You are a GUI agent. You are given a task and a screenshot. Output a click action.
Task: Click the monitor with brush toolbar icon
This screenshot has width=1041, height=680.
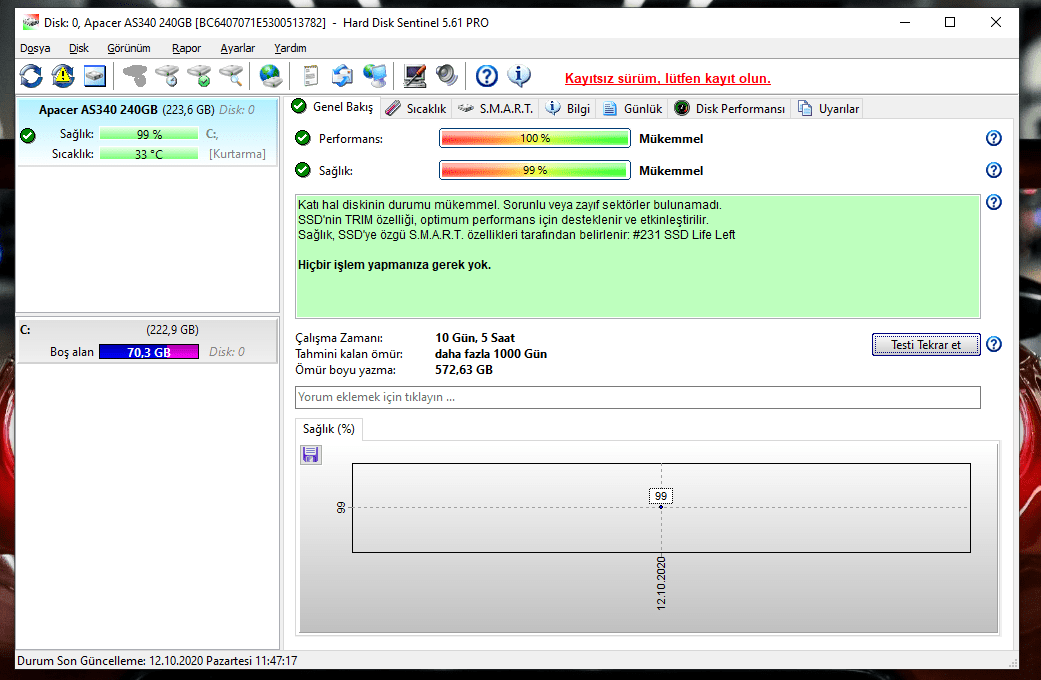(x=415, y=76)
